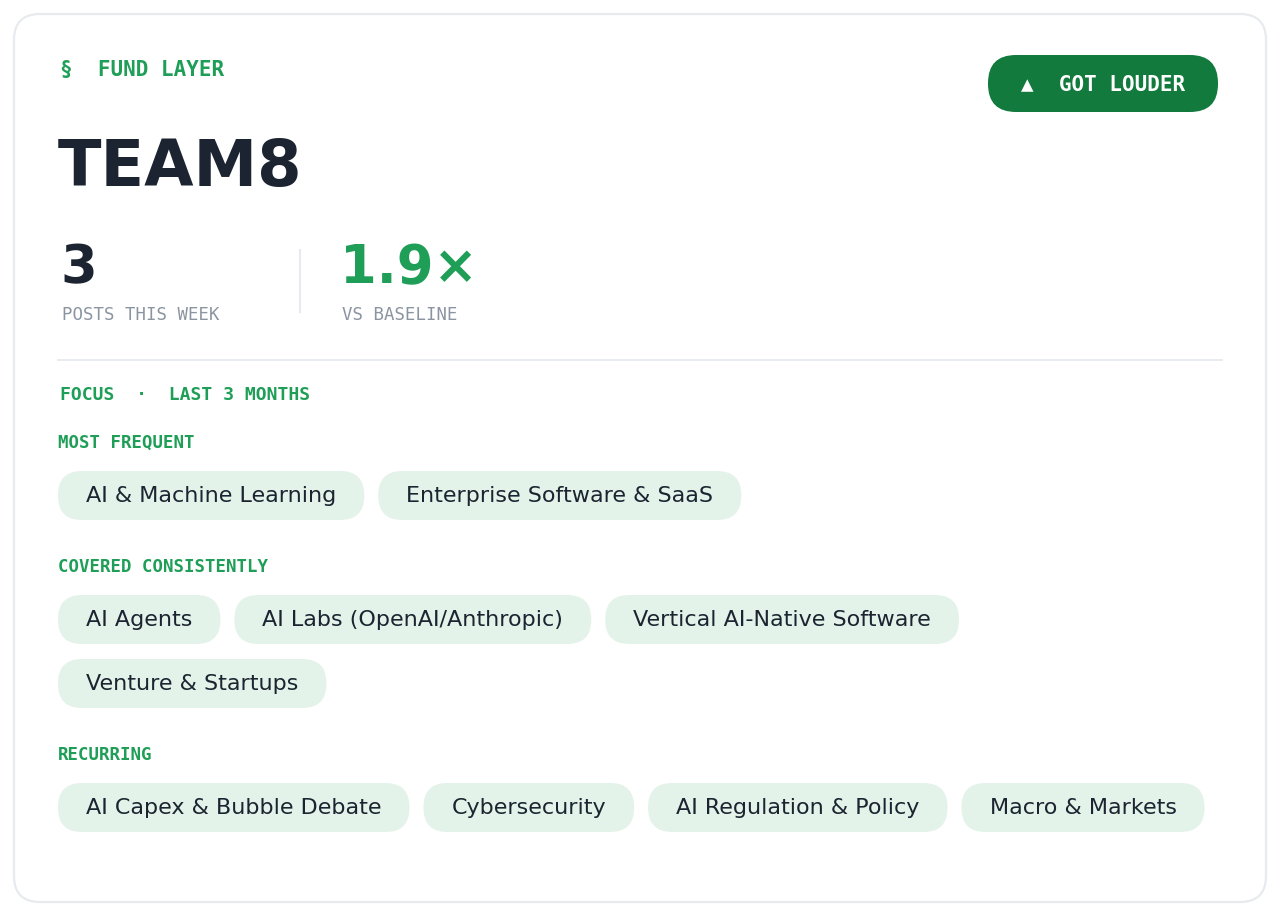Click the posts this week count 3
This screenshot has height=916, width=1280.
[x=79, y=267]
